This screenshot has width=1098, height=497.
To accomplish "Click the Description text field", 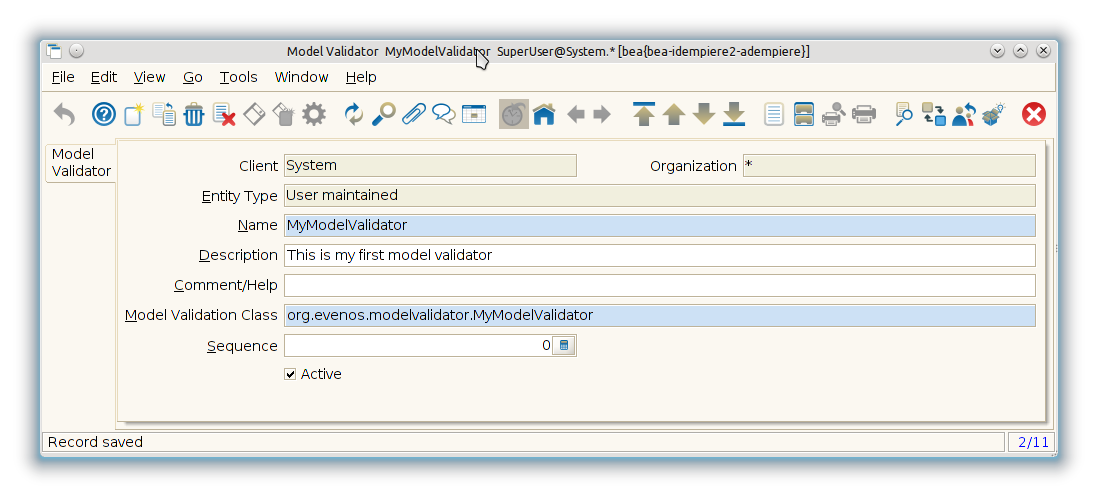I will (659, 255).
